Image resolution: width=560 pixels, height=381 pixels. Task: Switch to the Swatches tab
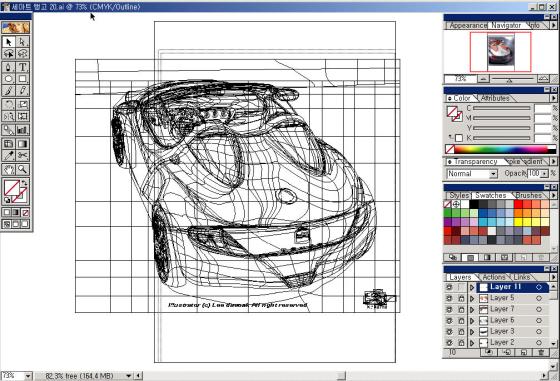tap(491, 195)
